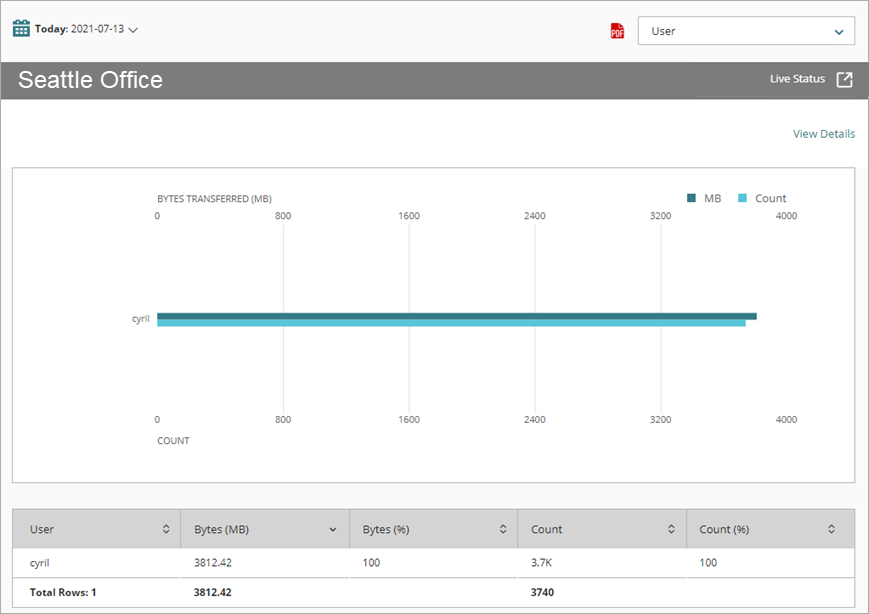The height and width of the screenshot is (614, 869).
Task: Sort by User column arrows icon
Action: 166,529
